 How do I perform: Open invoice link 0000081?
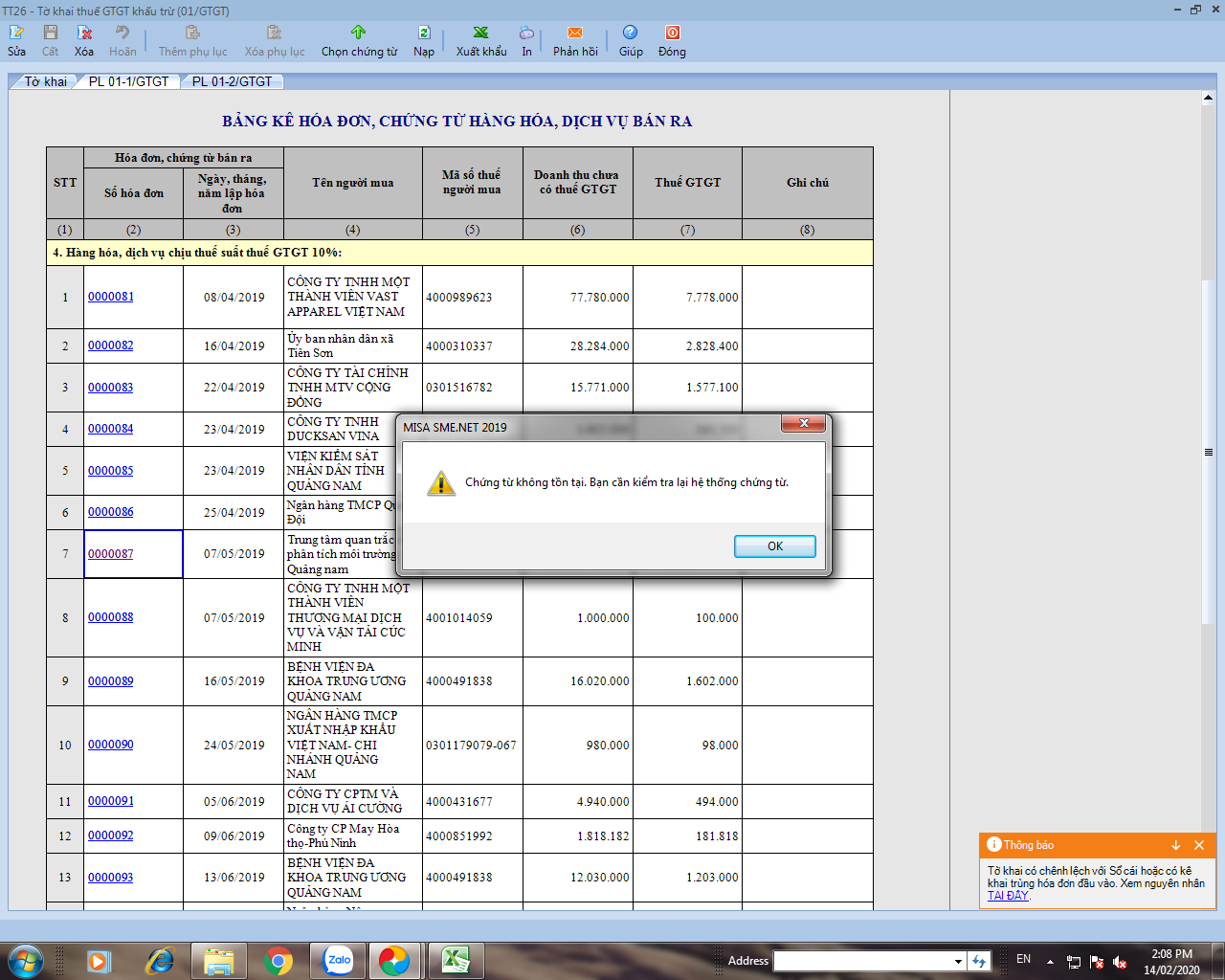111,297
